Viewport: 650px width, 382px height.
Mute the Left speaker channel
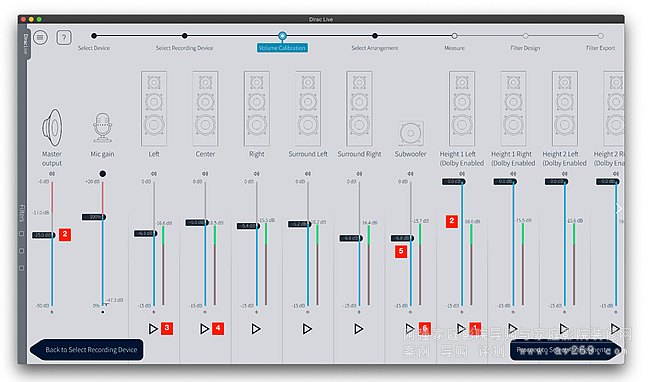[x=154, y=174]
